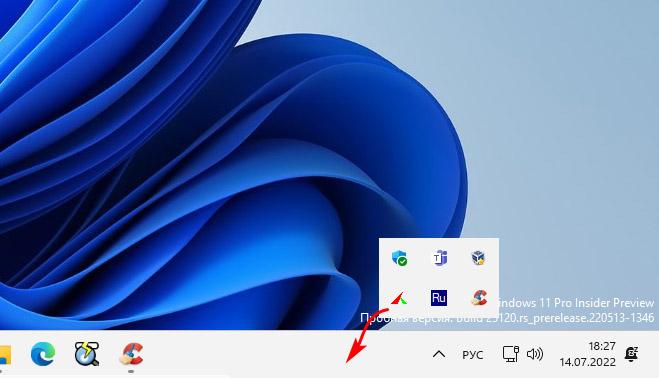Open Microsoft Teams tray icon

click(440, 257)
